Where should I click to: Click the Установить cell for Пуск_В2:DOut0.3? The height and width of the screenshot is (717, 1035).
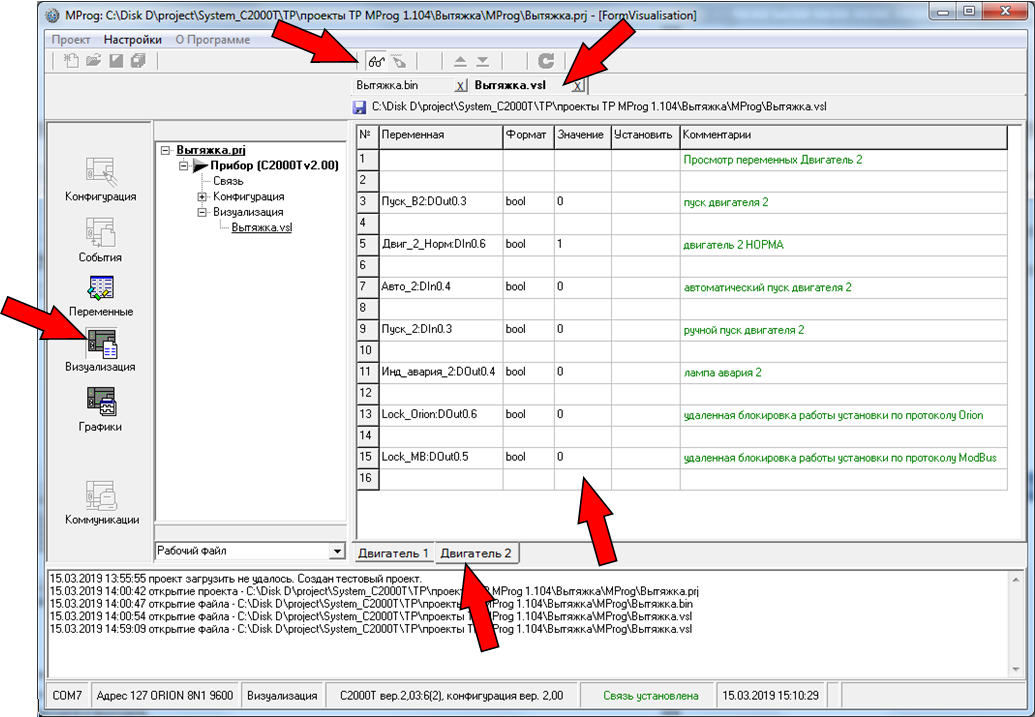click(x=645, y=202)
